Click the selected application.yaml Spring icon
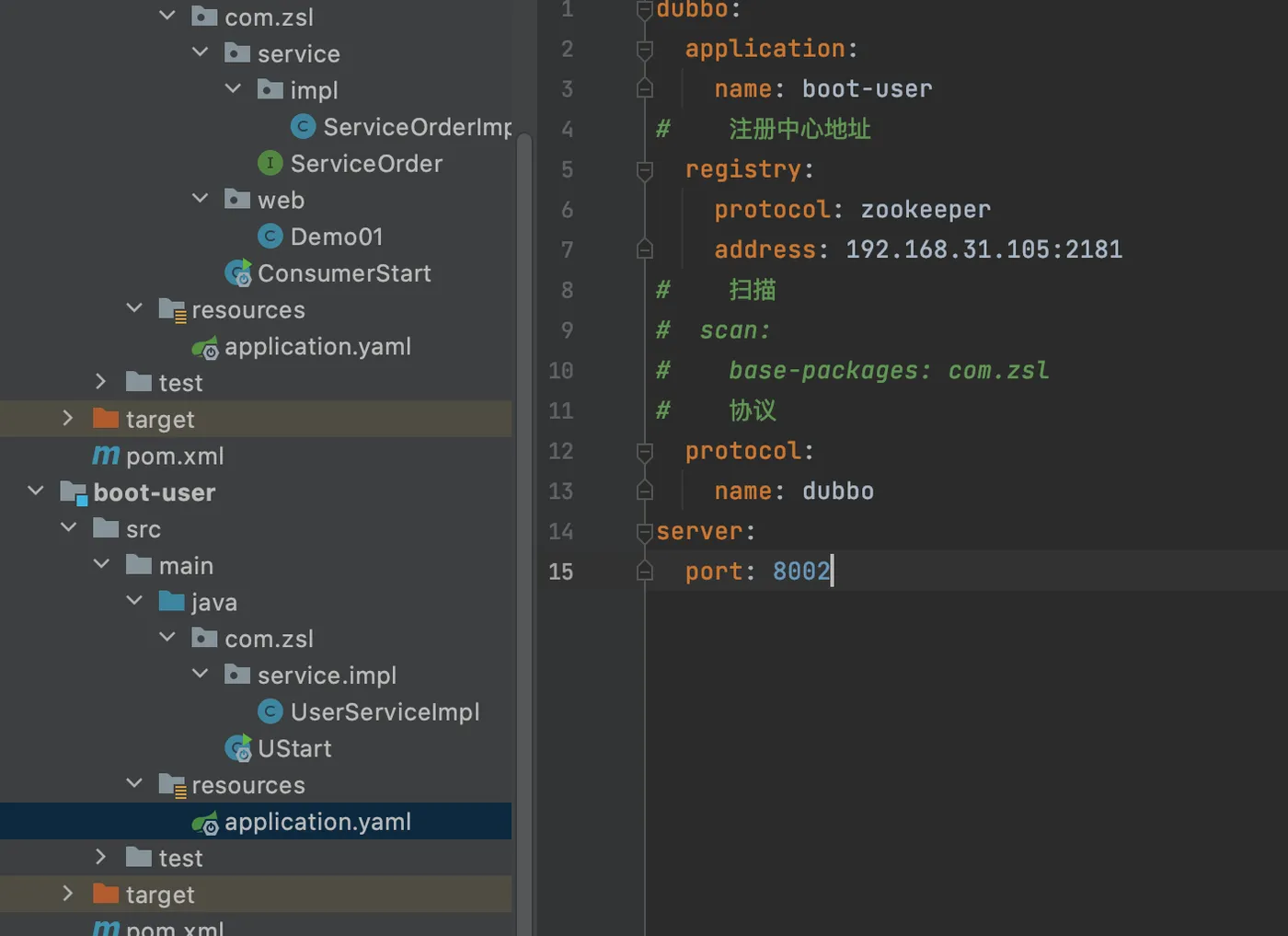The height and width of the screenshot is (936, 1288). pos(205,822)
